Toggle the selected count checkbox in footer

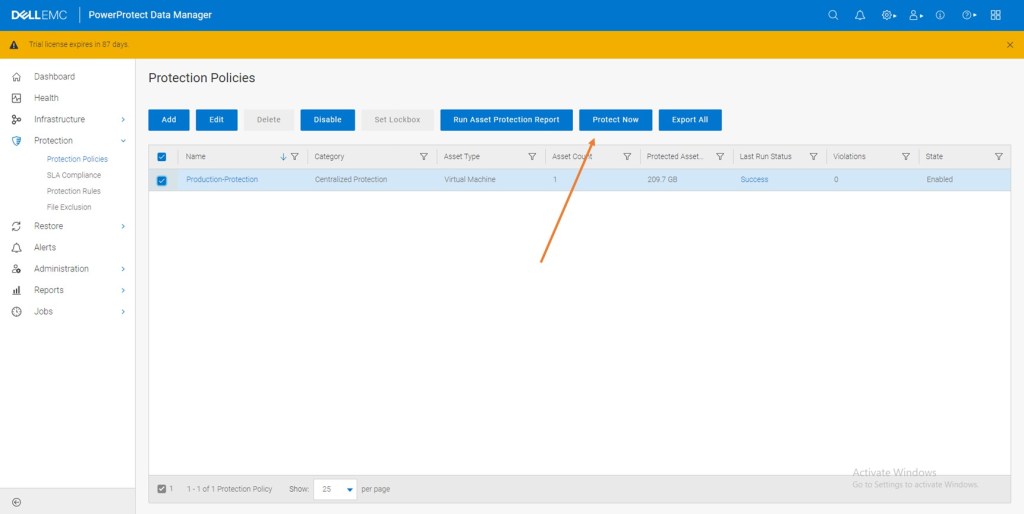pyautogui.click(x=162, y=489)
